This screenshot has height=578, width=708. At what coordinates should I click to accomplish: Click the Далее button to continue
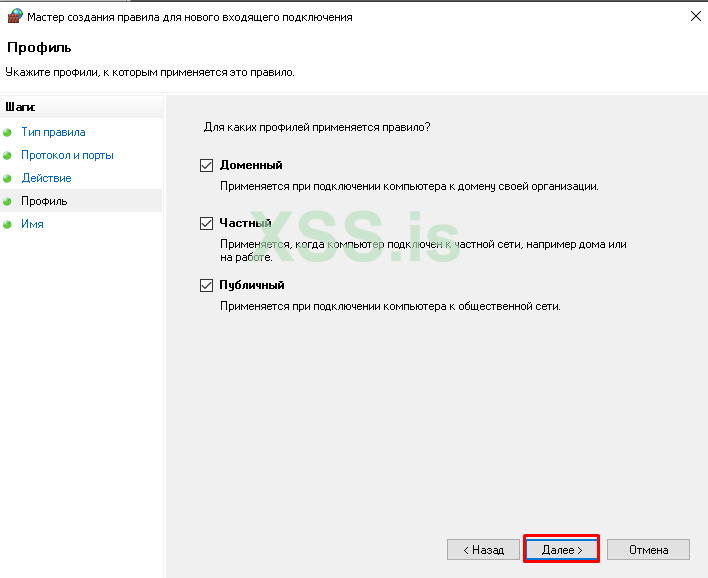coord(561,549)
